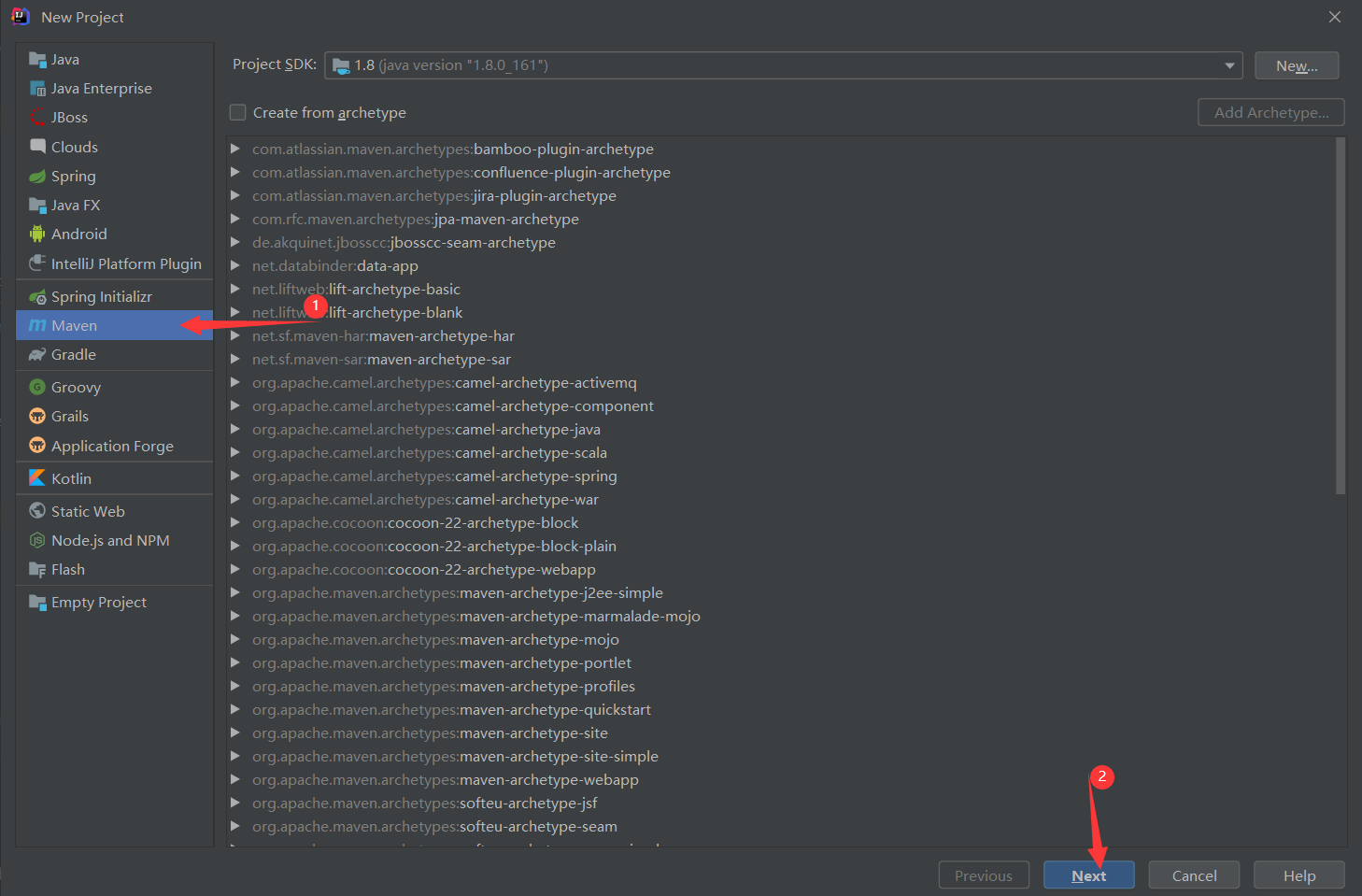Click the Previous button
The width and height of the screenshot is (1362, 896).
pos(984,875)
